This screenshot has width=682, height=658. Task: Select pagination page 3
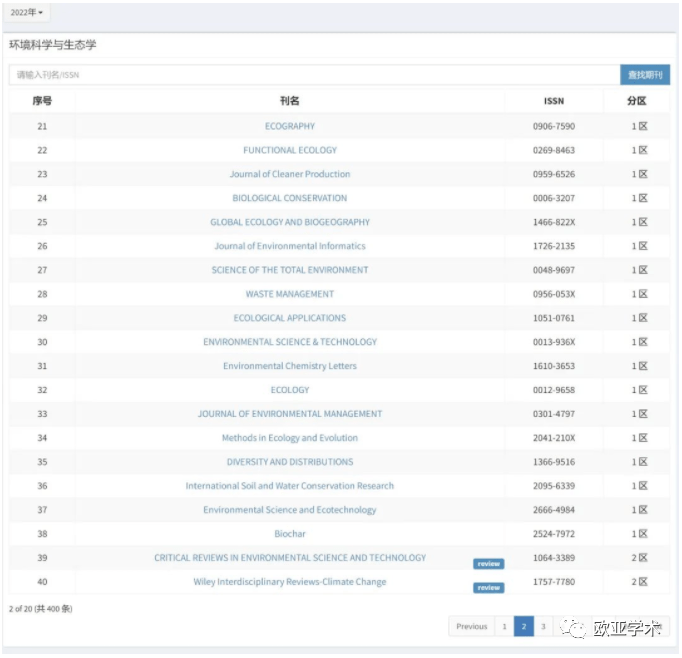(543, 627)
